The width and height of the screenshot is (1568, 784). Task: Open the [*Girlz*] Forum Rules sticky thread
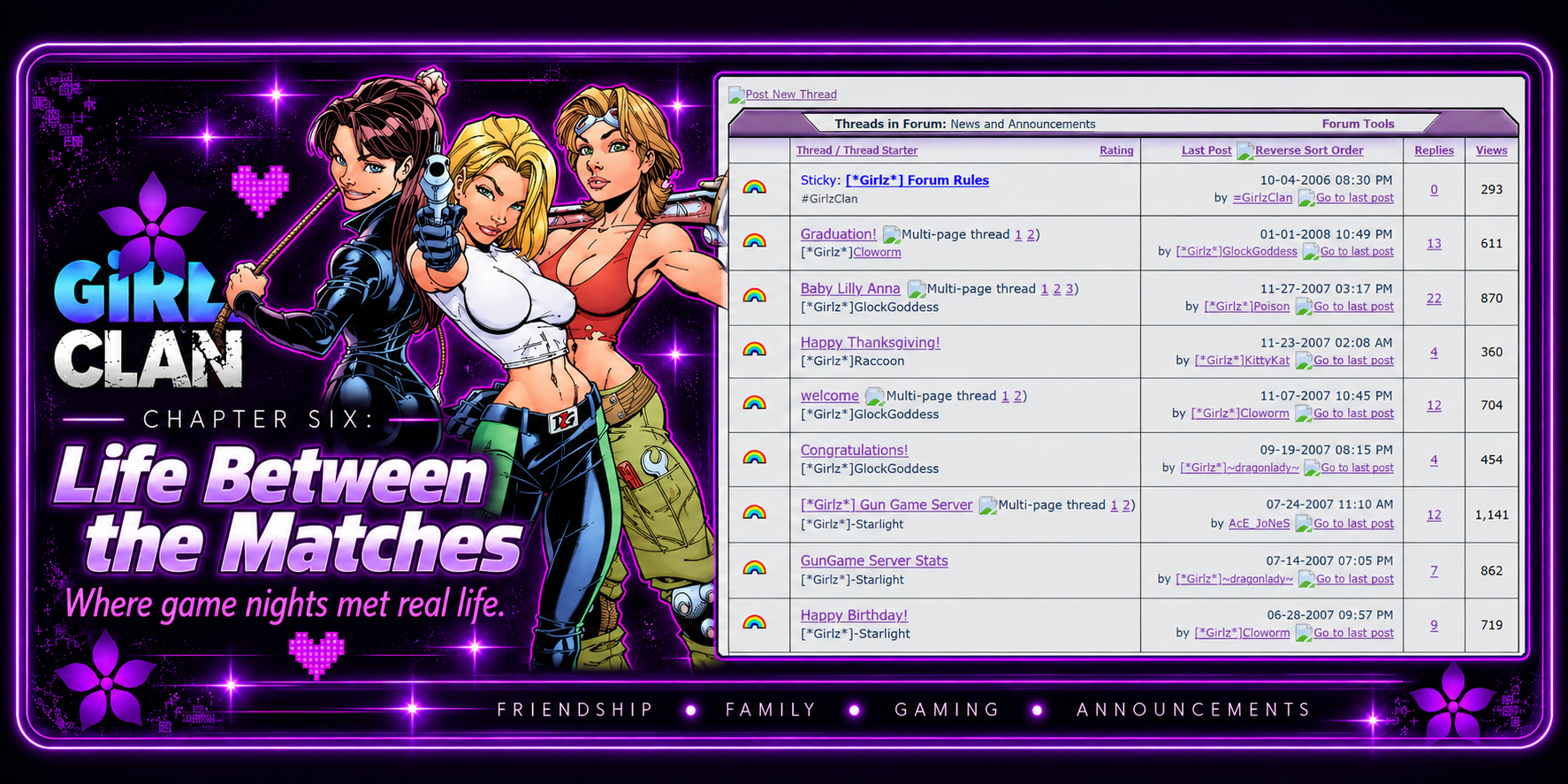[917, 180]
